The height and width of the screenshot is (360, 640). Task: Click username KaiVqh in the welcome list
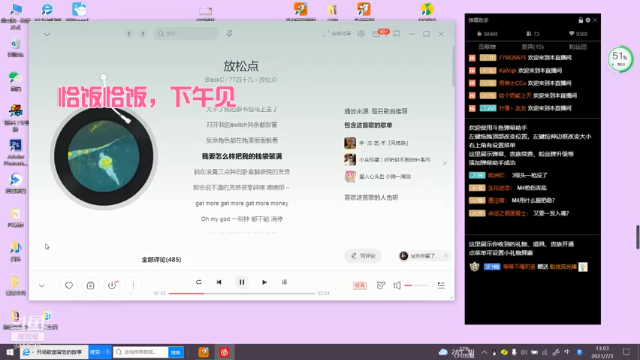(x=507, y=70)
